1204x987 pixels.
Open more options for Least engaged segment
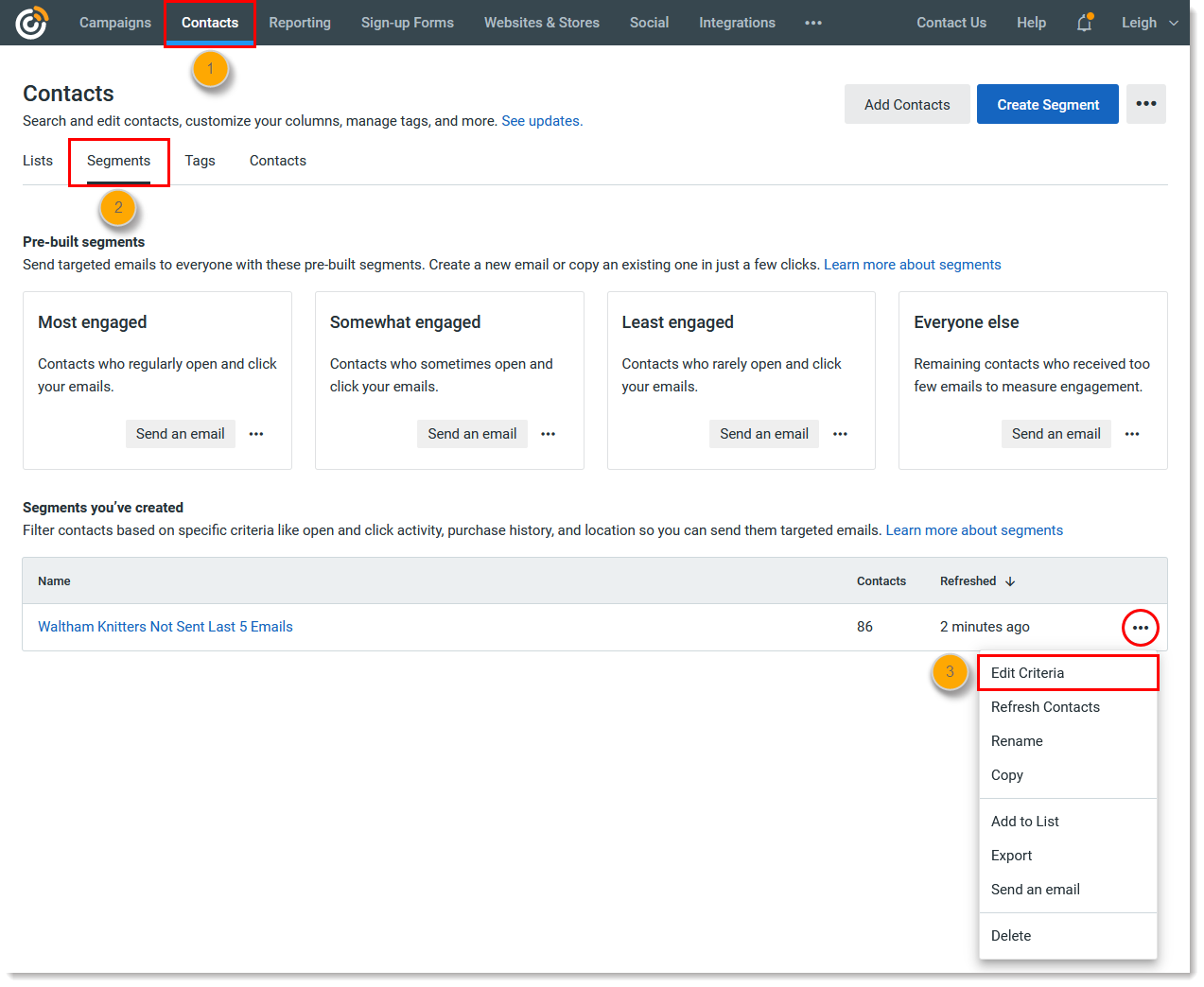(840, 433)
